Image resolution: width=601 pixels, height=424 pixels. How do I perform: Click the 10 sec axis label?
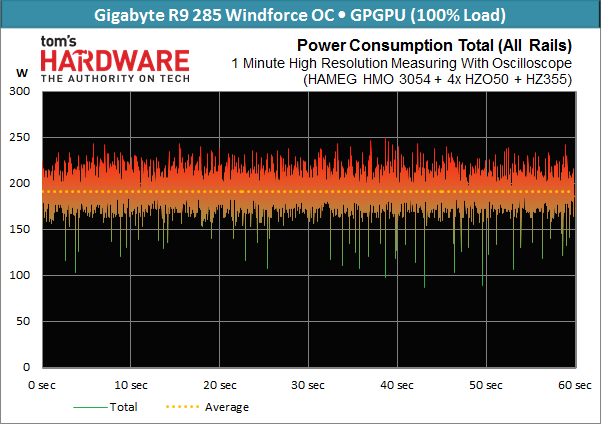coord(131,385)
